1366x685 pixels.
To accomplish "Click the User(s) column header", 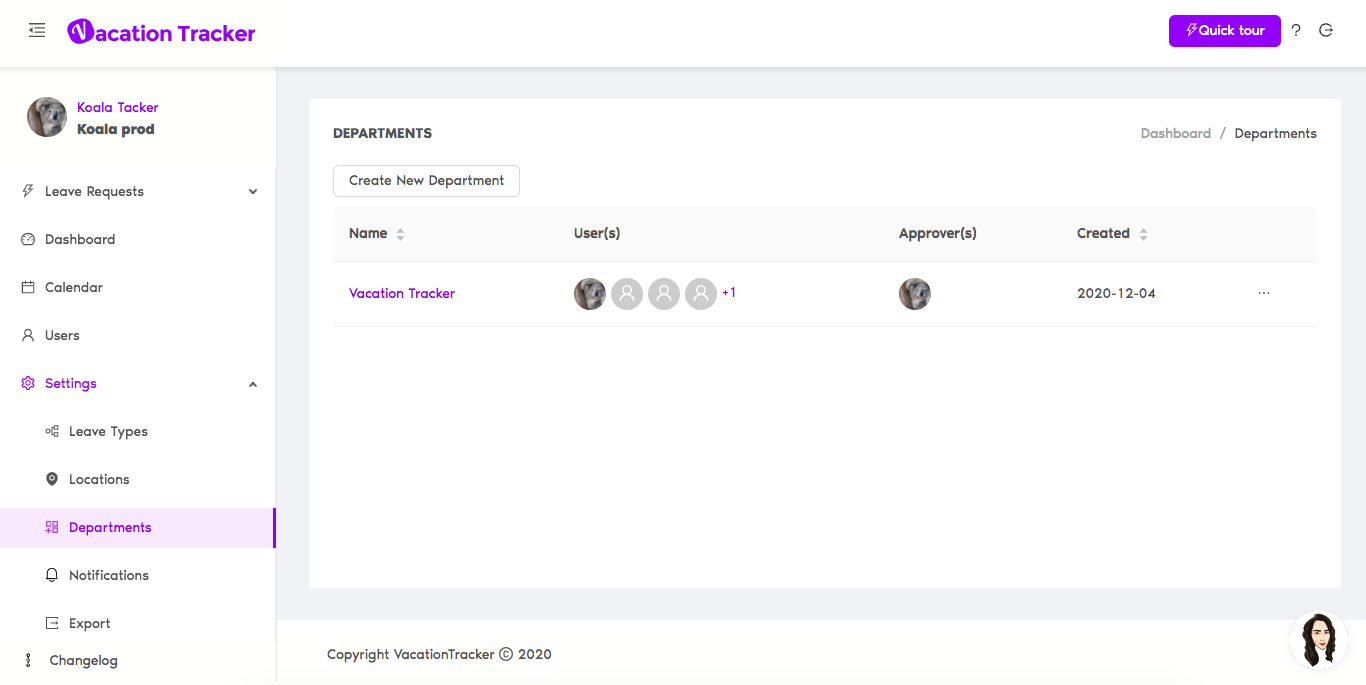I will pos(597,233).
